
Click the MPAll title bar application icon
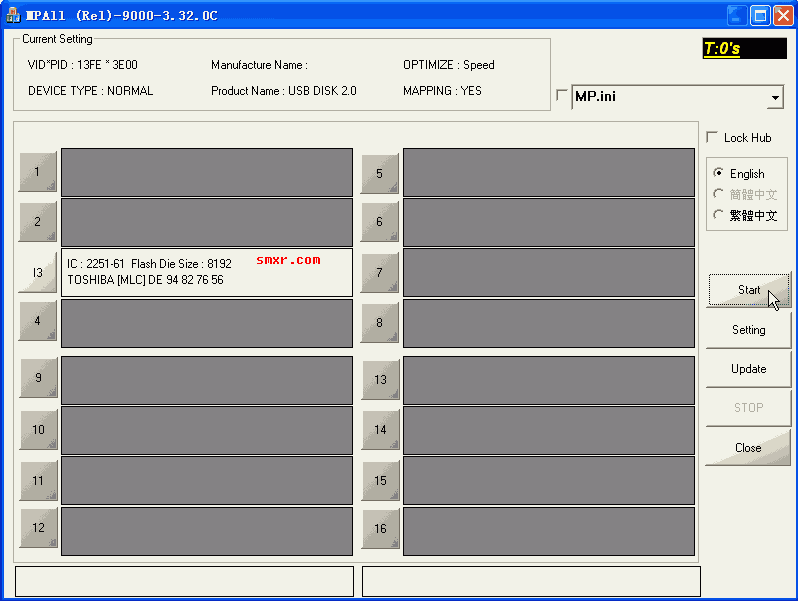pyautogui.click(x=13, y=15)
